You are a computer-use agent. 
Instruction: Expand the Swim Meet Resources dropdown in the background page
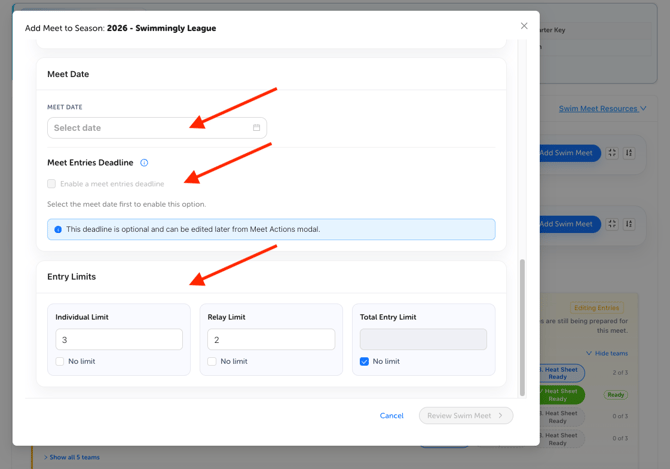602,108
